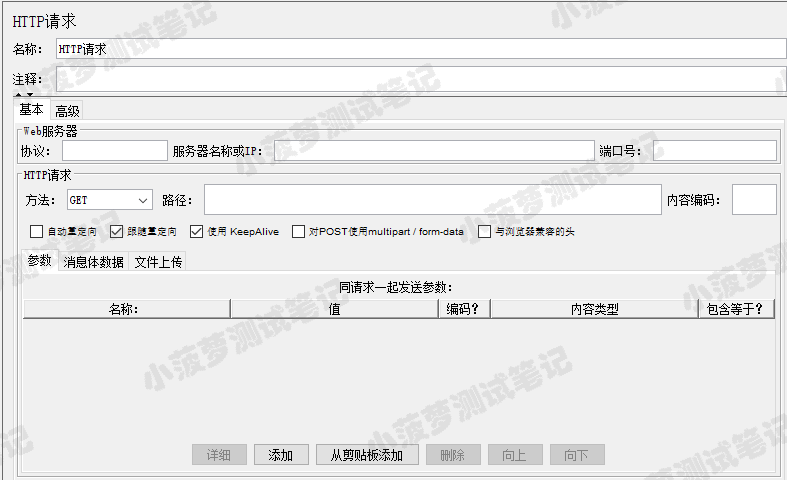Click the 协议 input field
This screenshot has height=480, width=787.
[x=115, y=151]
